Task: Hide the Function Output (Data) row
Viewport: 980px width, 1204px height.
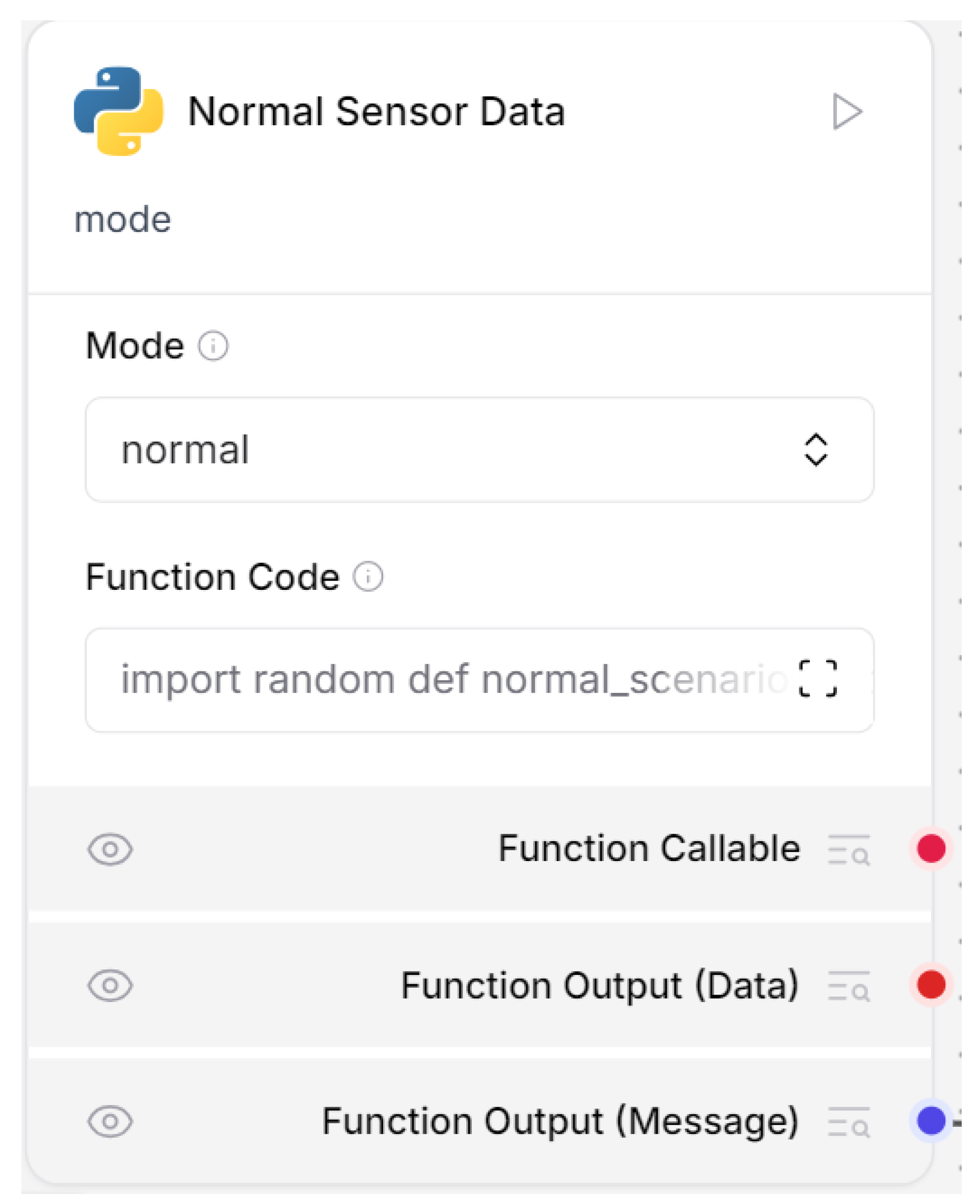Action: (x=110, y=986)
